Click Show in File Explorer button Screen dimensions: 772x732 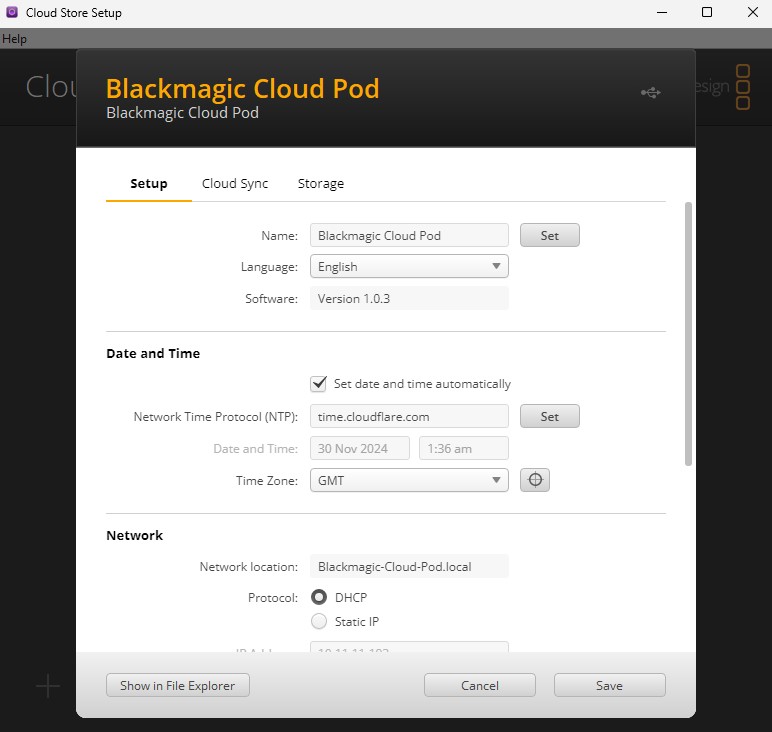(x=178, y=685)
